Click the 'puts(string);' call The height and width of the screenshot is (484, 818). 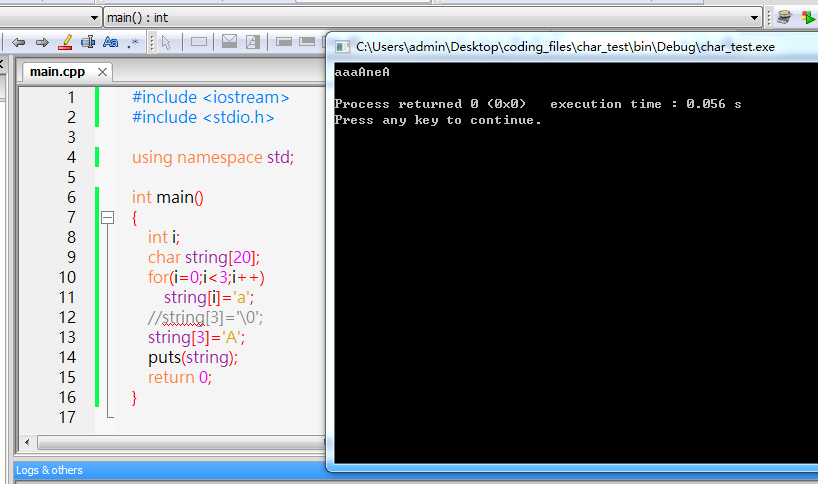tap(193, 357)
